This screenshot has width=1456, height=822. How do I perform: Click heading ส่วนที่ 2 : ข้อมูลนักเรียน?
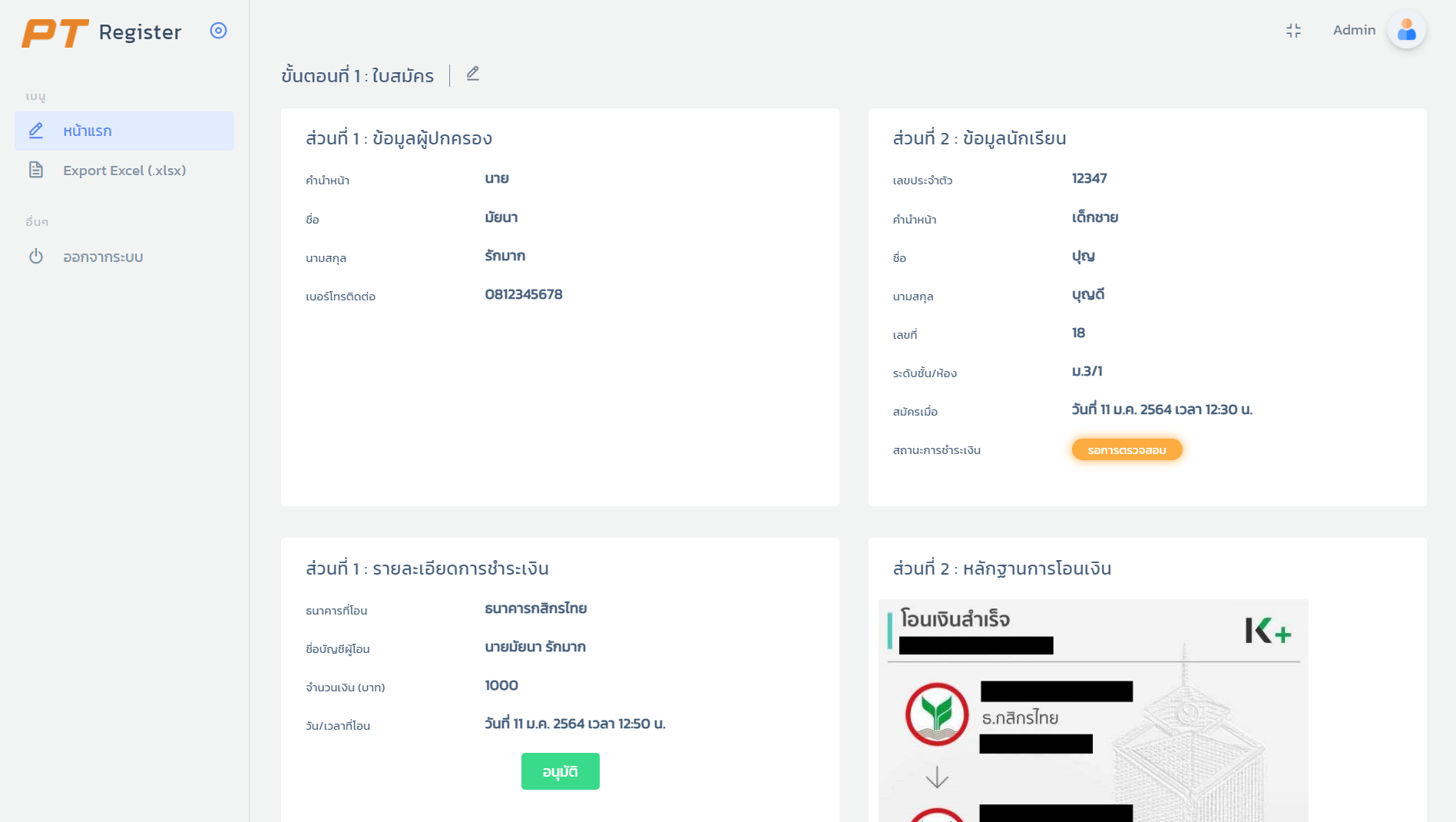[x=980, y=139]
